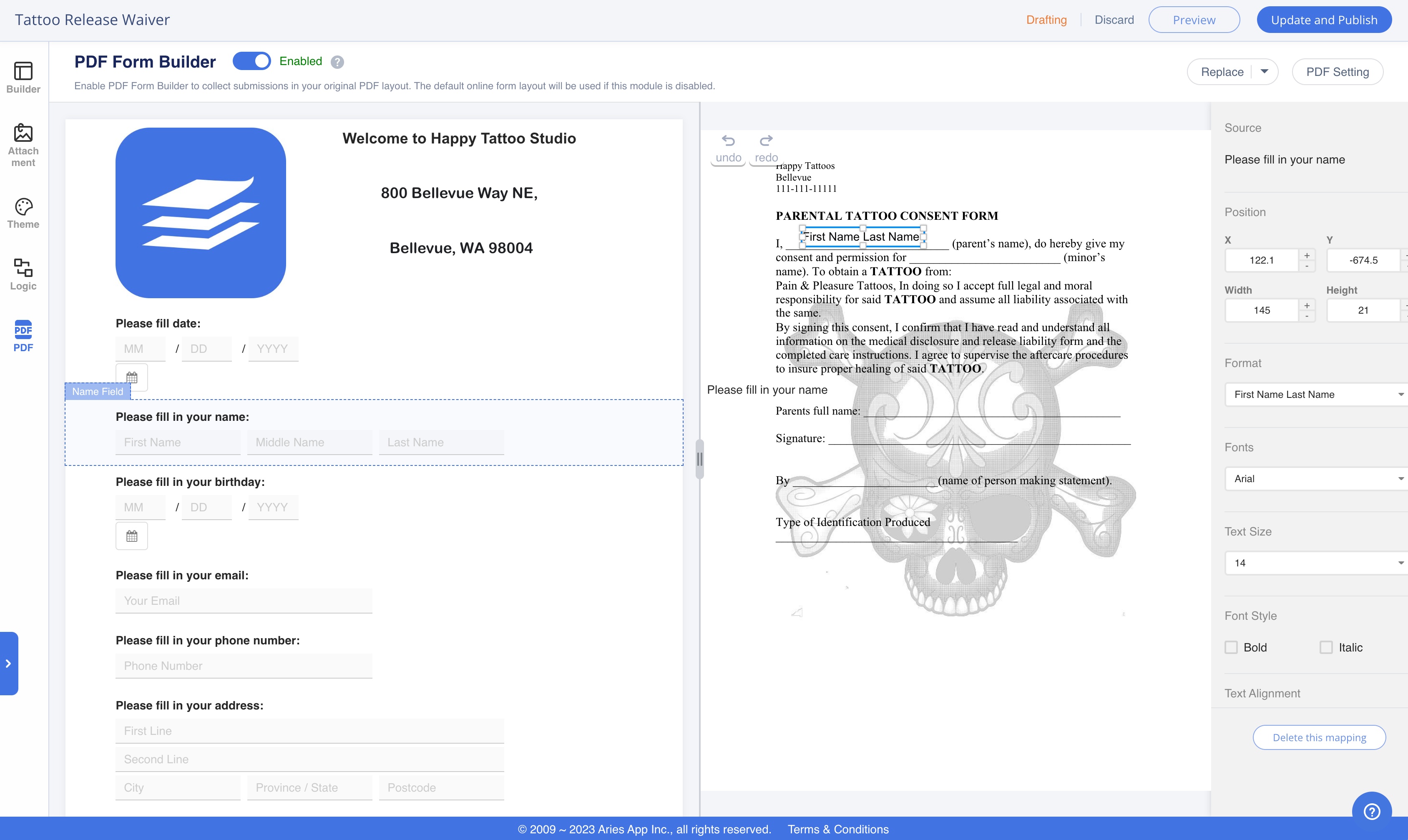Click the Your Email input field
1408x840 pixels.
[244, 601]
